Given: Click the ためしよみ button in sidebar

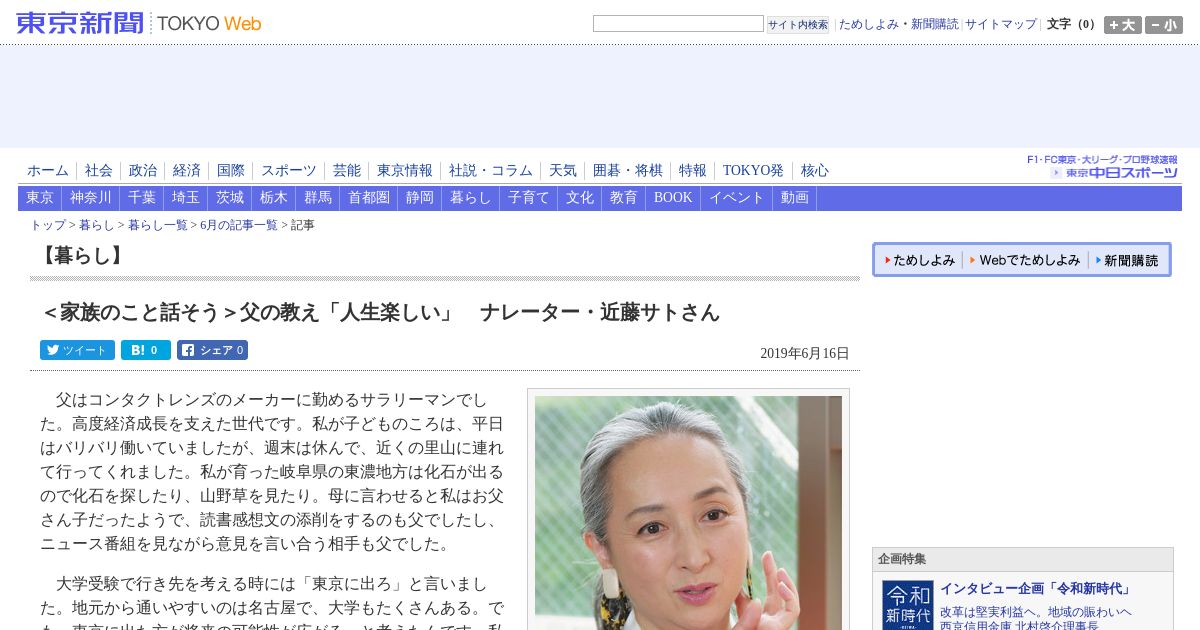Looking at the screenshot, I should coord(921,260).
